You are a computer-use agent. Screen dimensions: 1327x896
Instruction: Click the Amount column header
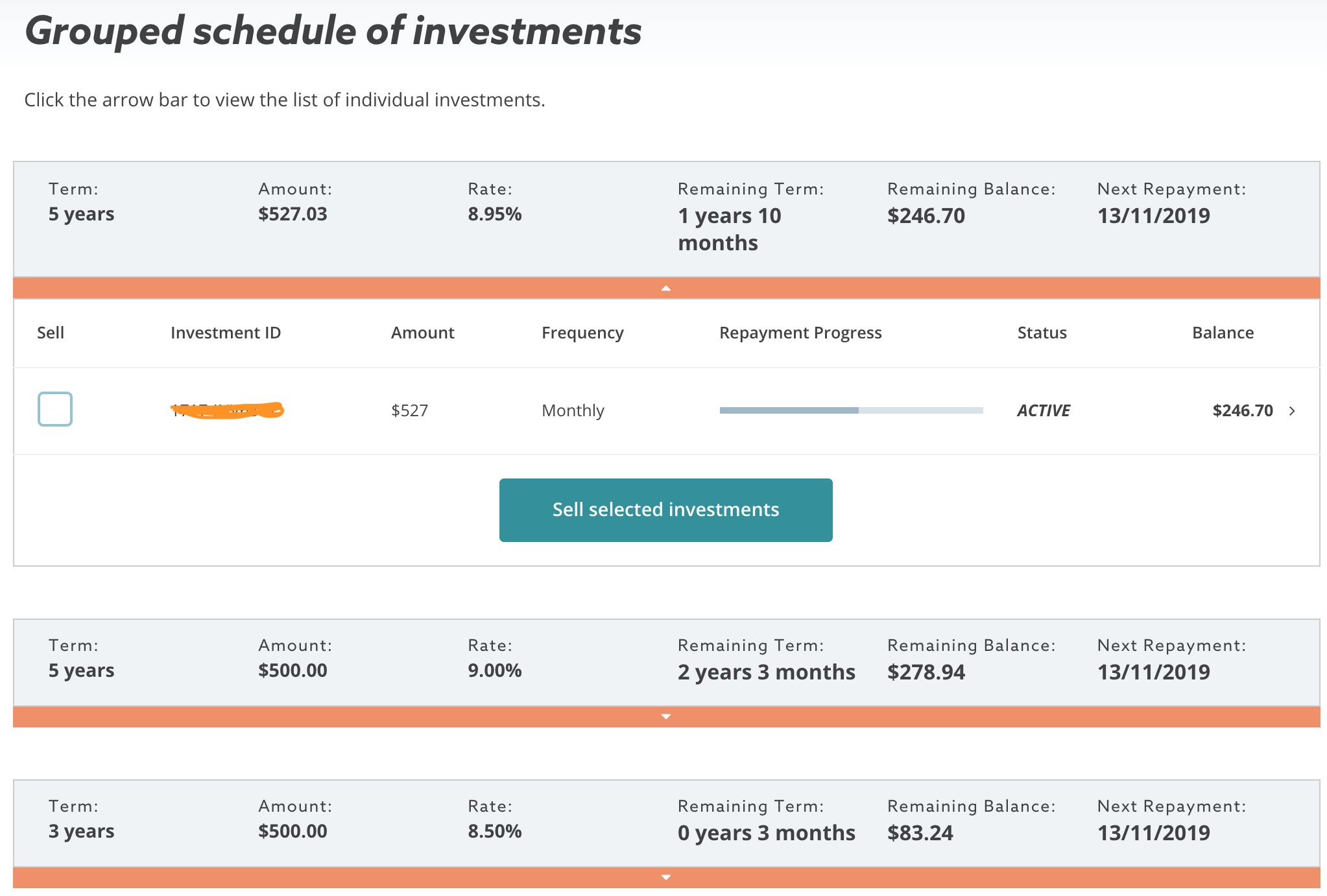click(x=422, y=333)
